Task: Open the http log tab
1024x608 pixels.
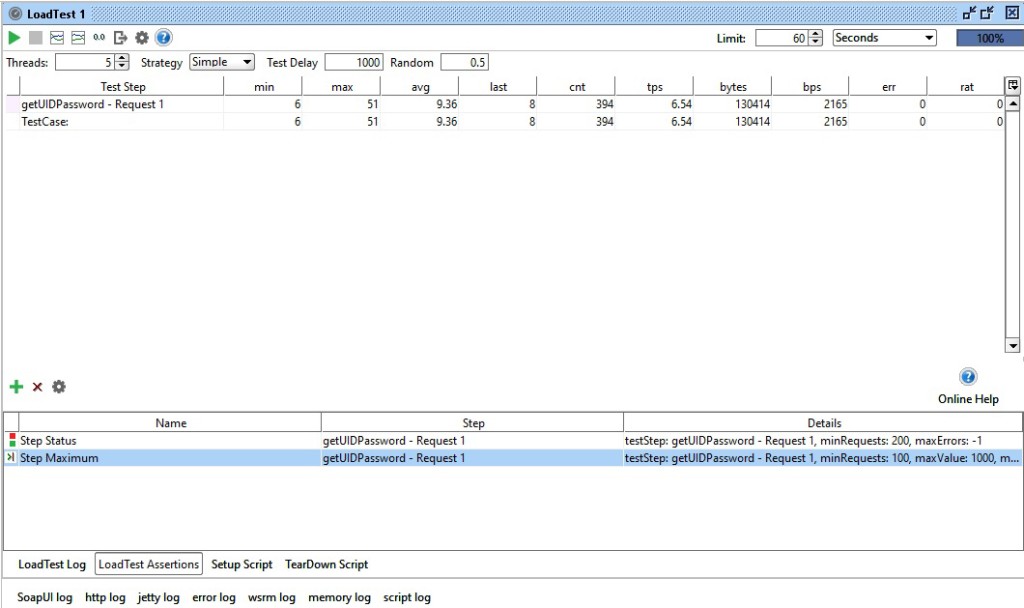Action: pos(105,598)
